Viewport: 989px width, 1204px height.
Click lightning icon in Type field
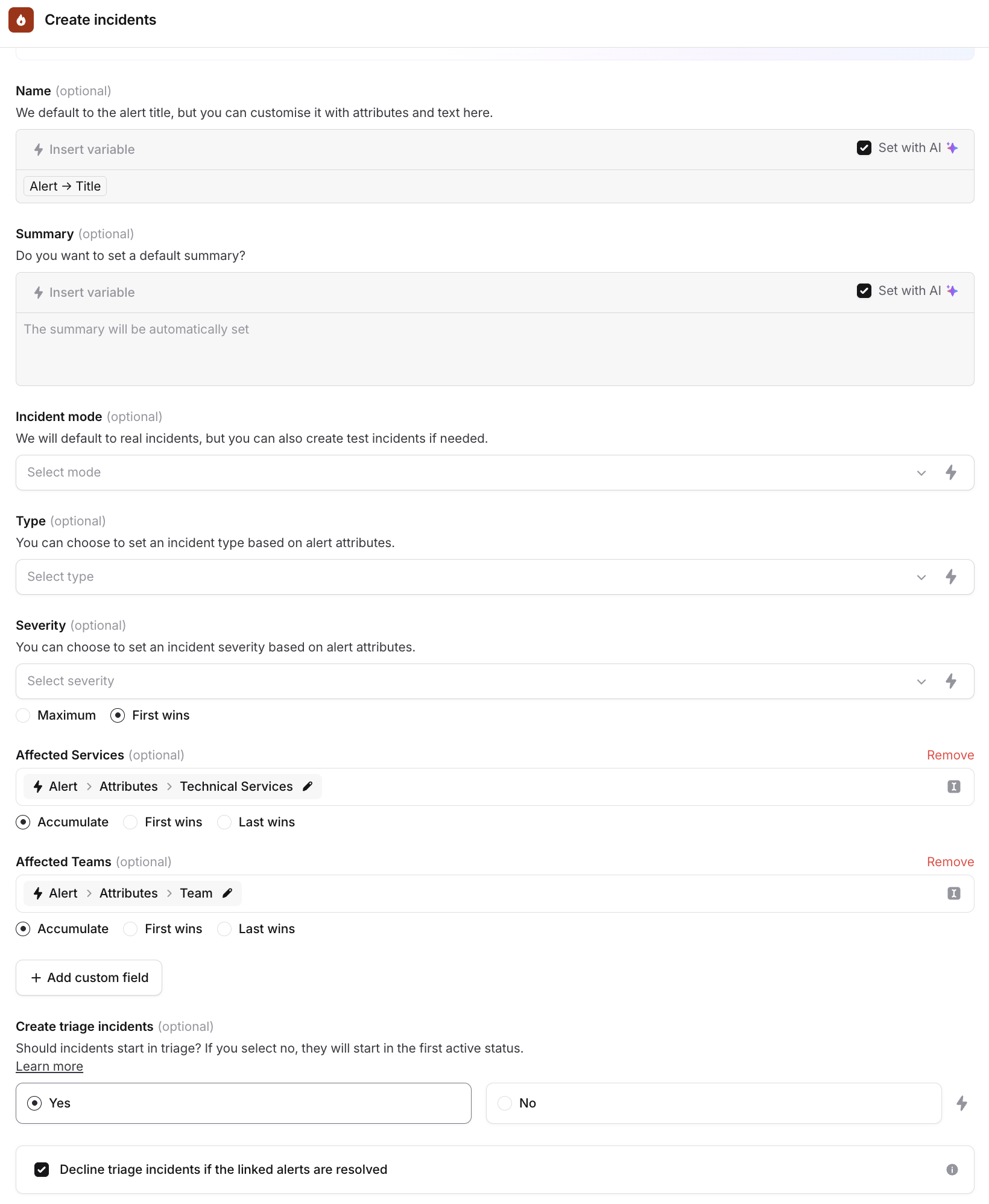tap(951, 577)
